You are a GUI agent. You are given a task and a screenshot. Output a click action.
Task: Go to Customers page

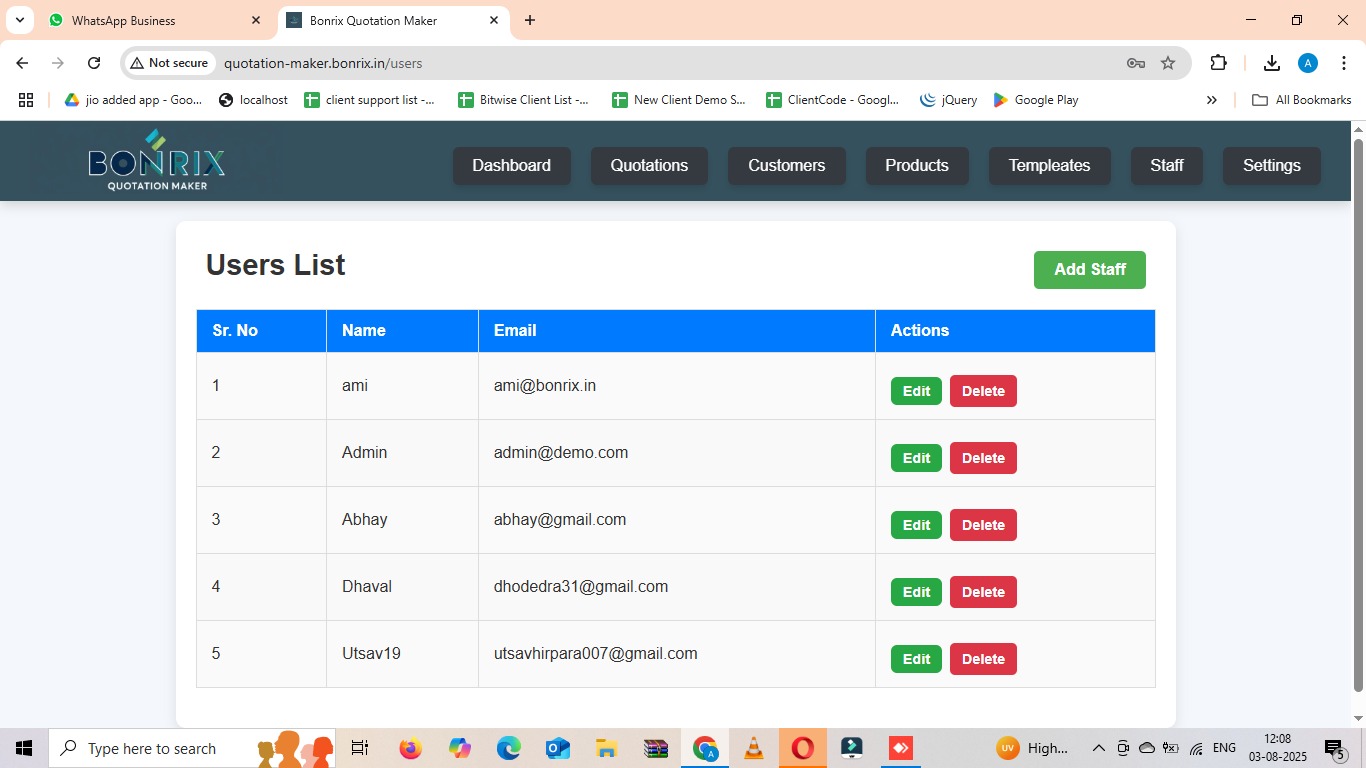pyautogui.click(x=787, y=166)
